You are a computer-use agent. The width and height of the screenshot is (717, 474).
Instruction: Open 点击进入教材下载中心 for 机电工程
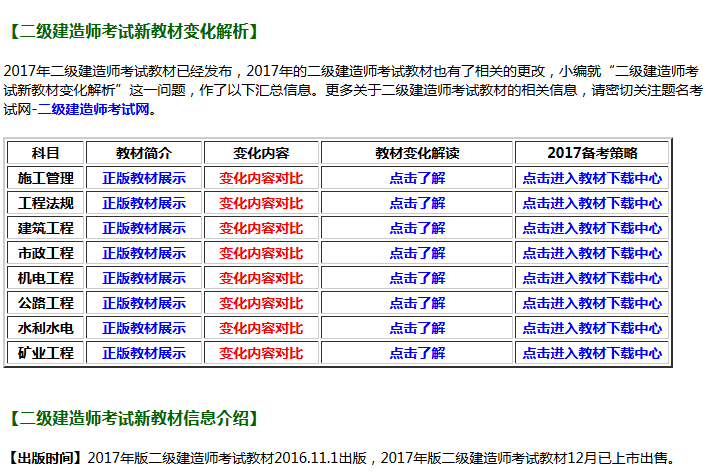coord(592,278)
